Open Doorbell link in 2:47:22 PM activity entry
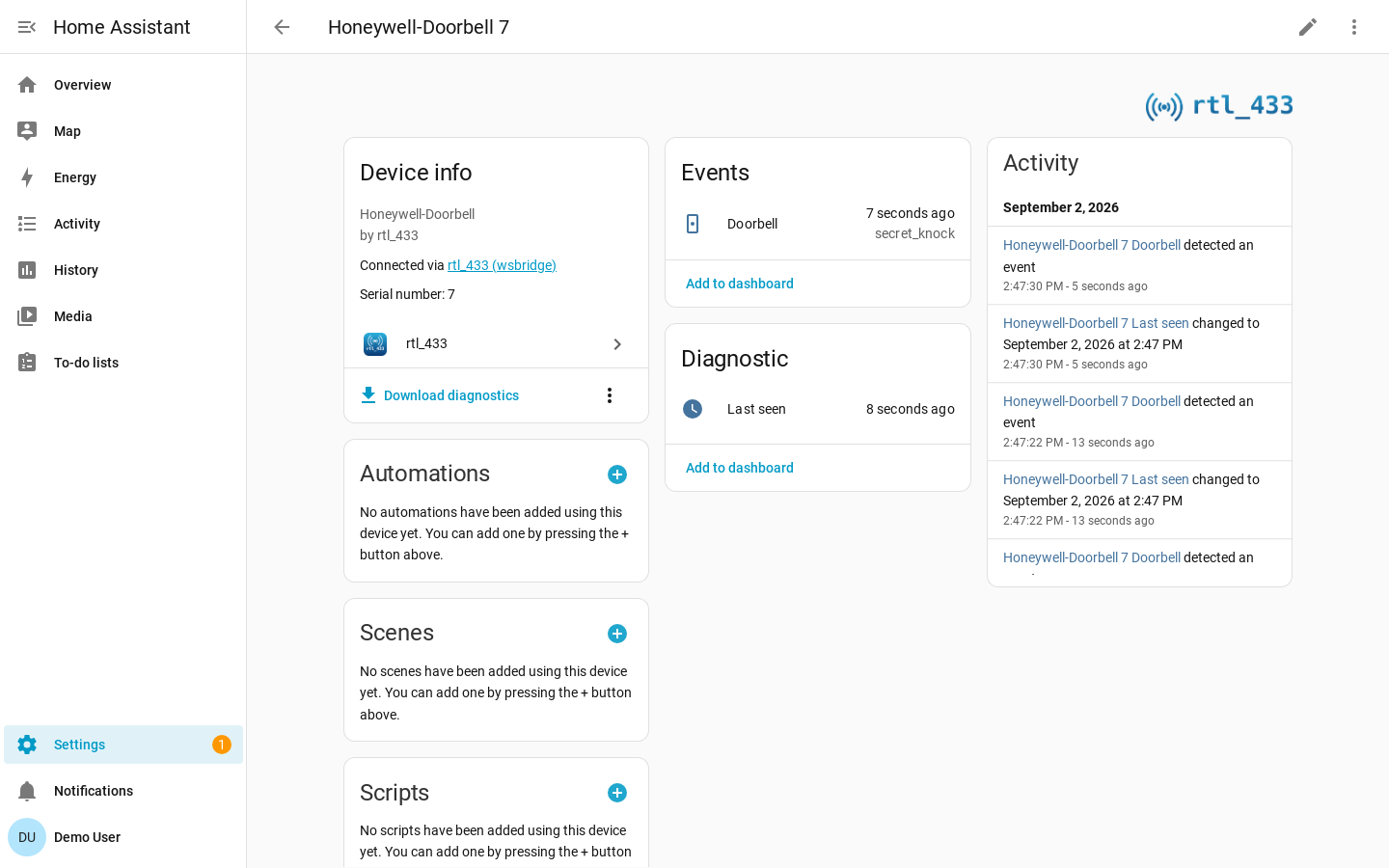1389x868 pixels. [1092, 401]
